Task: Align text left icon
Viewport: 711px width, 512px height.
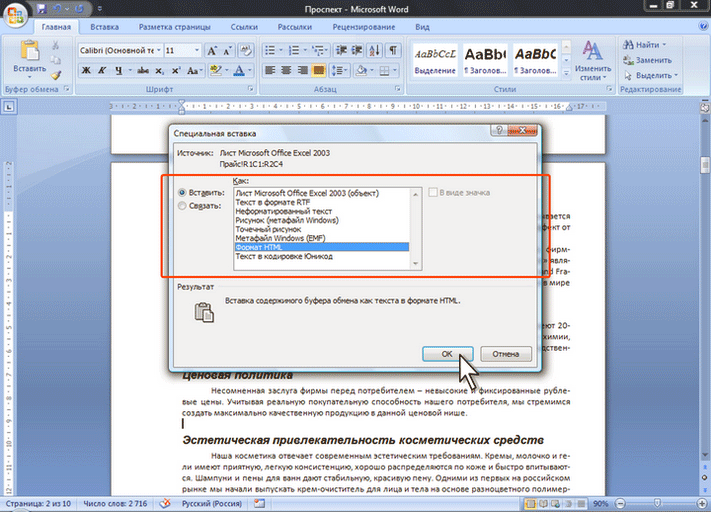Action: pyautogui.click(x=270, y=70)
